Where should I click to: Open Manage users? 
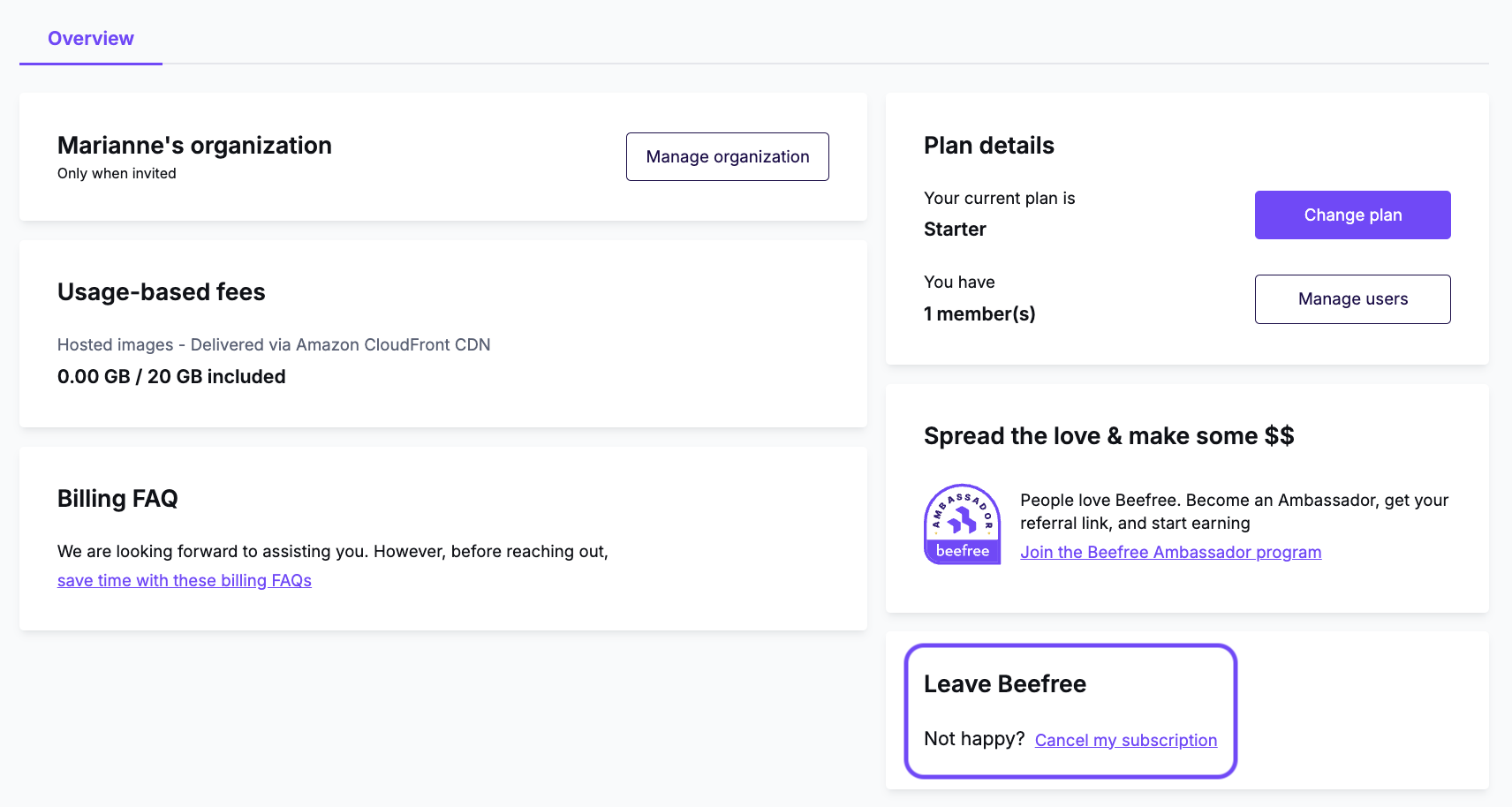(1352, 299)
